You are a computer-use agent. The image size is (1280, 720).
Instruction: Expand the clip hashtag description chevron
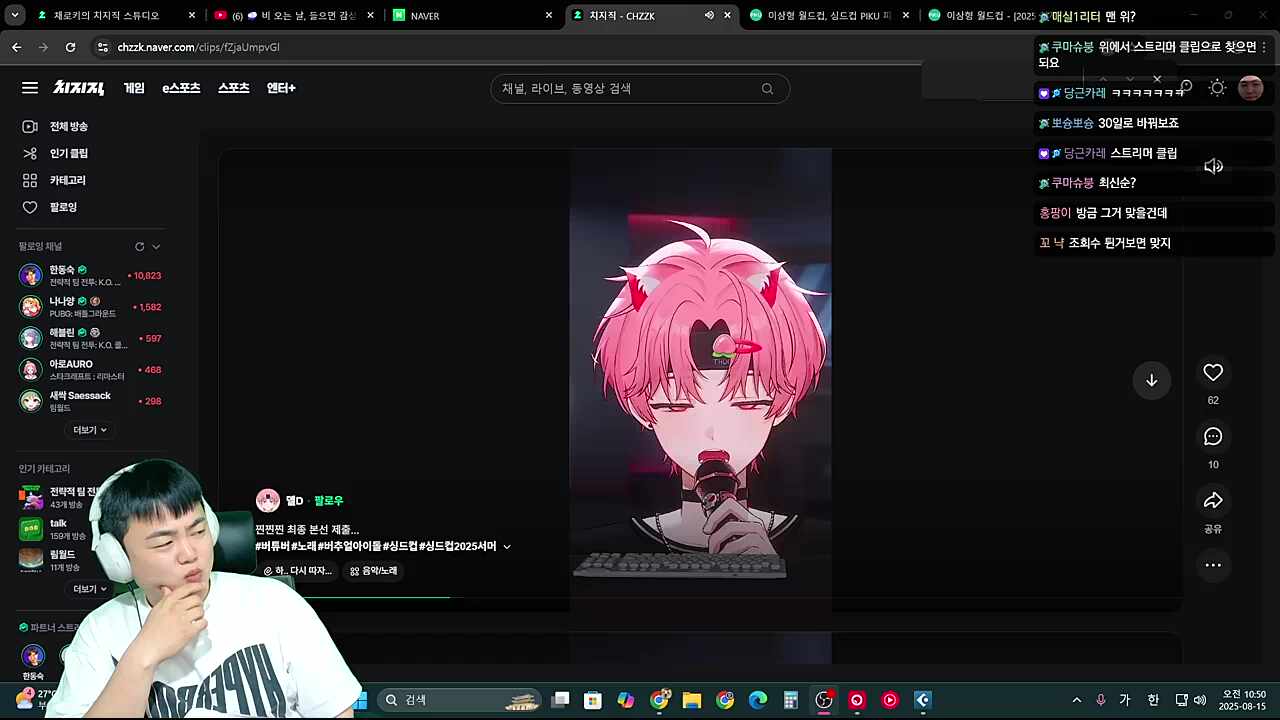pos(507,546)
